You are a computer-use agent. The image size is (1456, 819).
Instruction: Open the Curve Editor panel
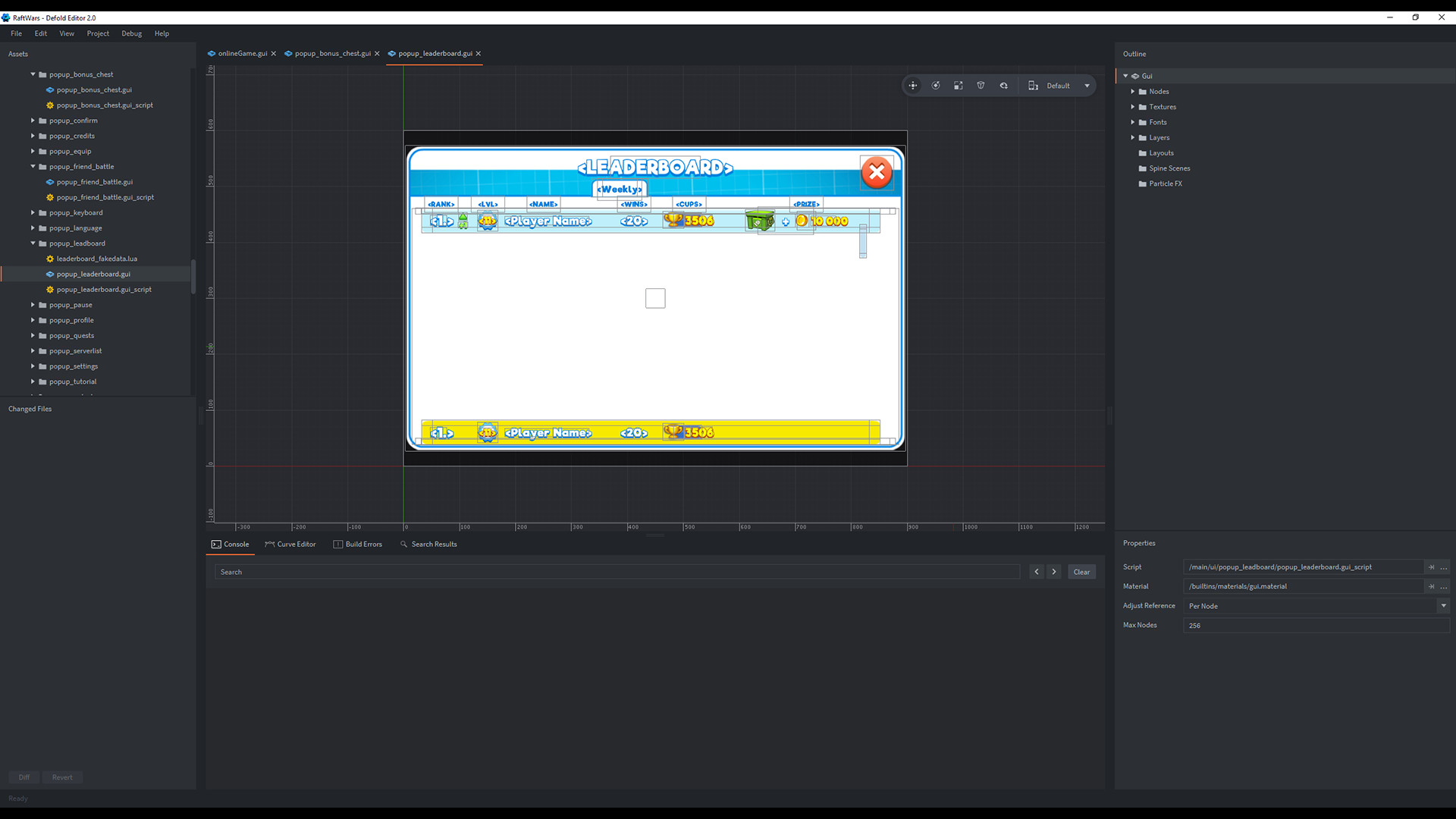290,544
